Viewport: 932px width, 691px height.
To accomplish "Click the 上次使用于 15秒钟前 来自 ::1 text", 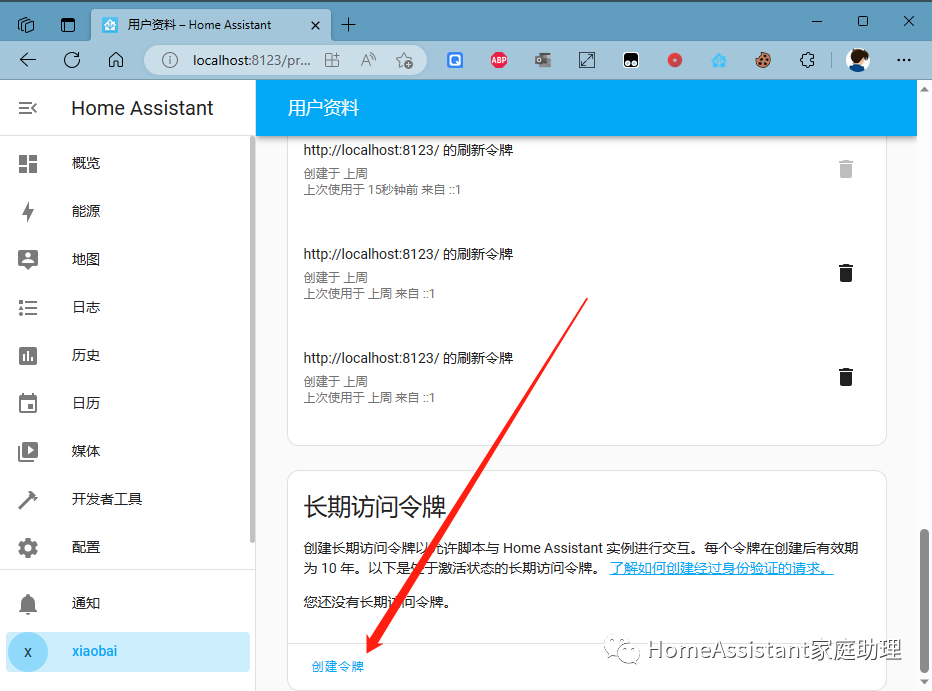I will [x=382, y=190].
